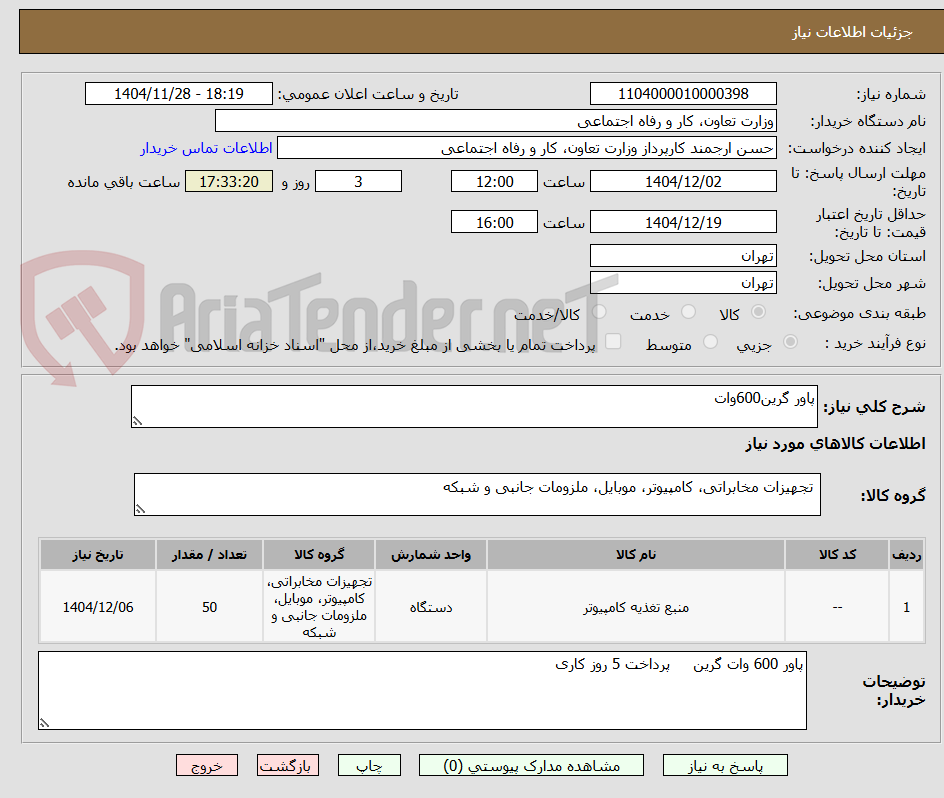Click the price validity date 1404/12/19 field
This screenshot has height=798, width=944.
click(x=683, y=222)
